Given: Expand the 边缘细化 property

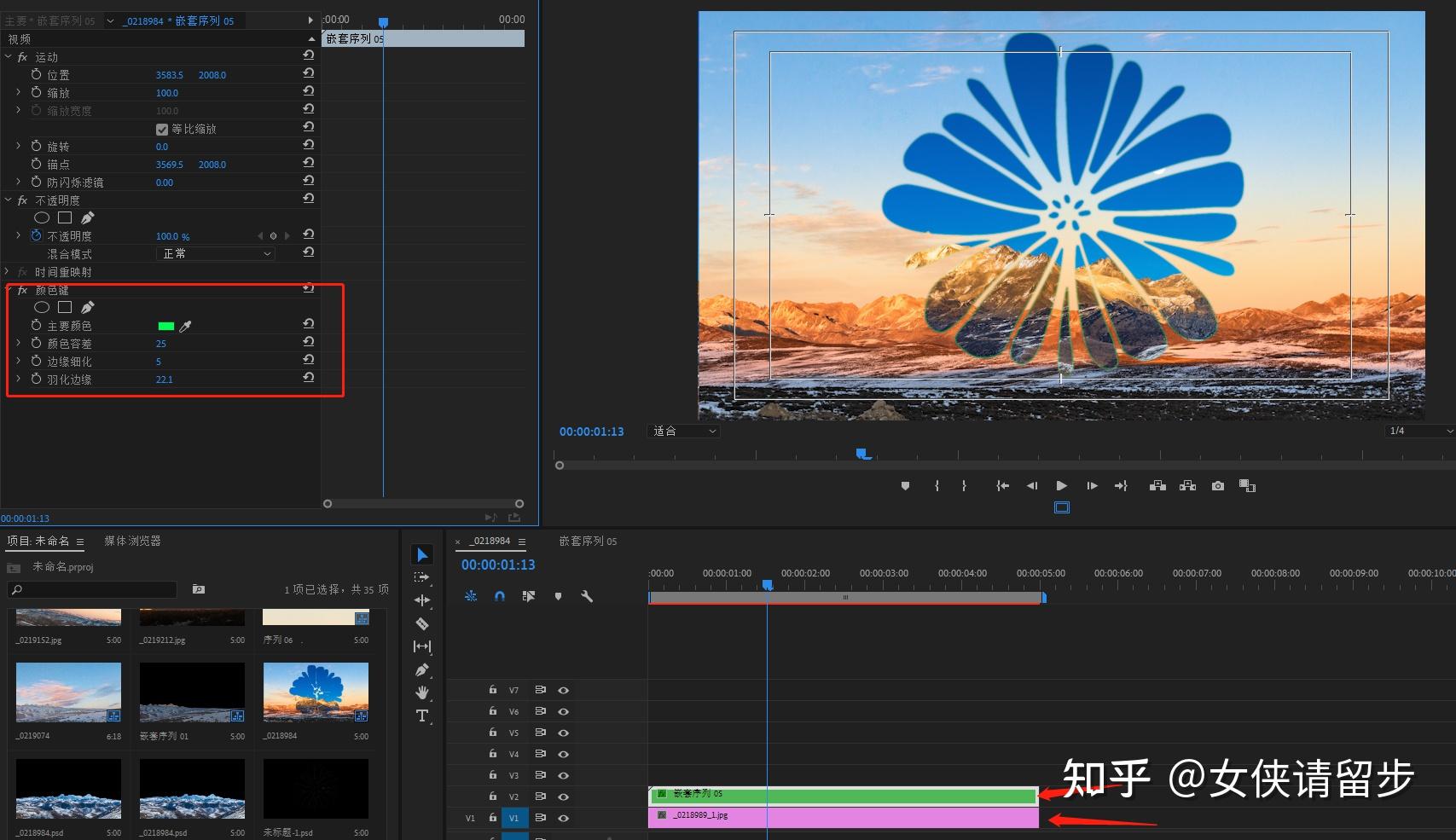Looking at the screenshot, I should 19,361.
